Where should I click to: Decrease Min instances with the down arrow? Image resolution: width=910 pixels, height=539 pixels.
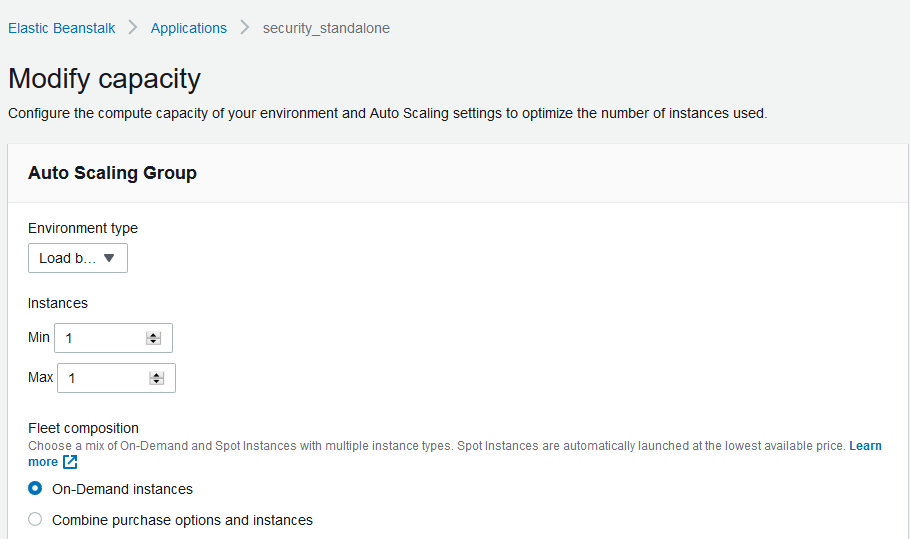[153, 342]
